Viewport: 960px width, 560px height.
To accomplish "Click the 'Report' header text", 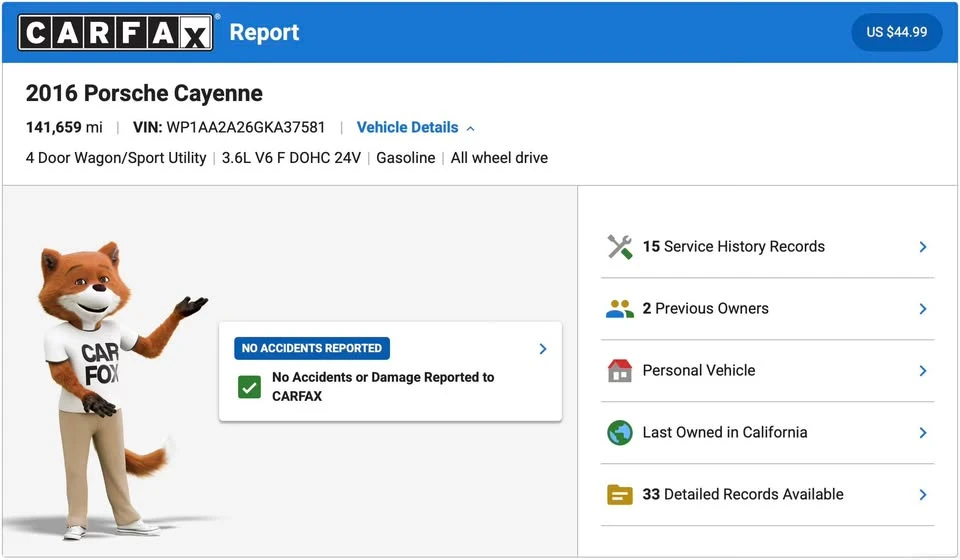I will pos(264,32).
